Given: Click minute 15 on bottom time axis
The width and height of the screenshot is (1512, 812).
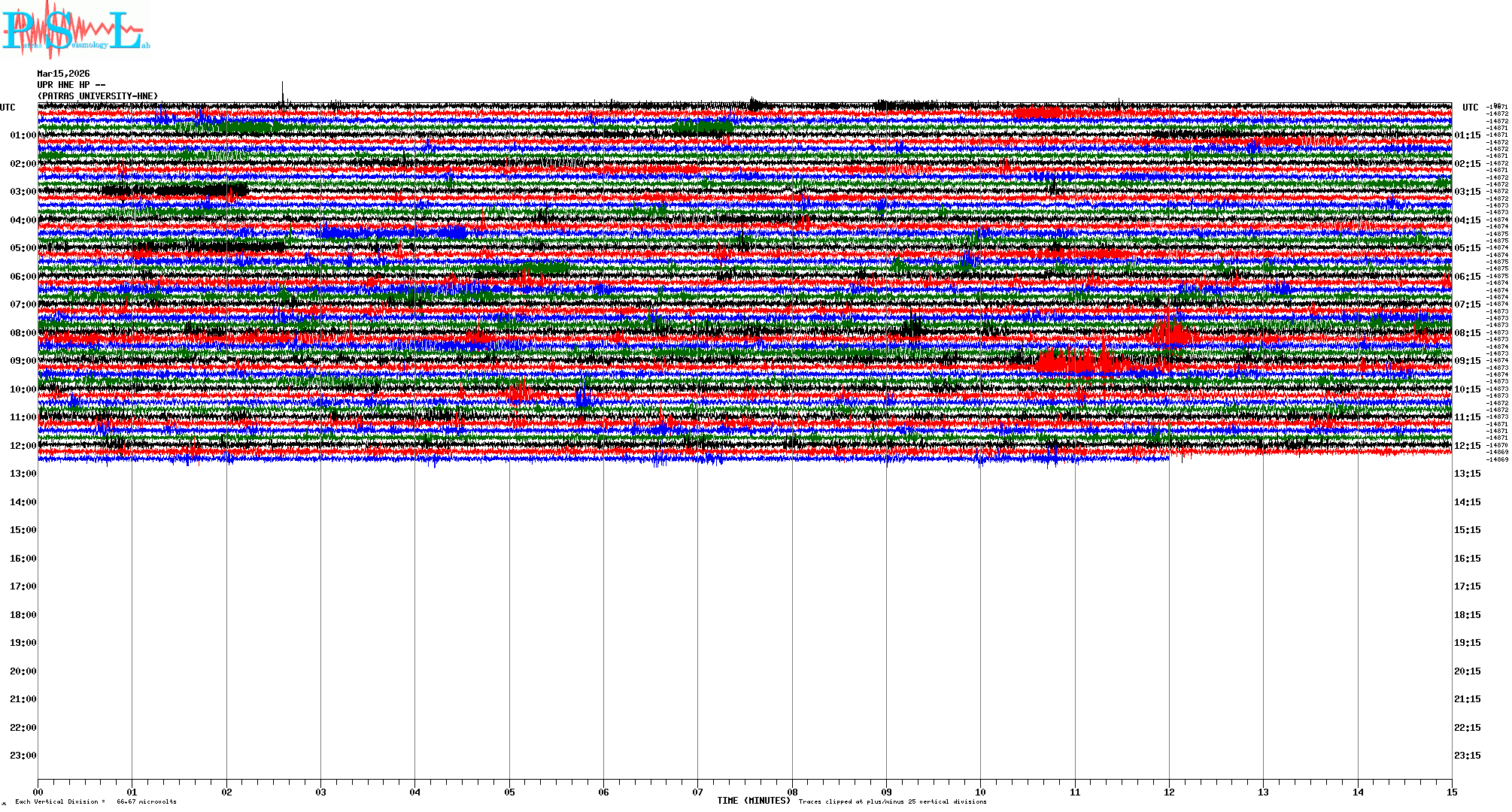Looking at the screenshot, I should click(x=1451, y=792).
